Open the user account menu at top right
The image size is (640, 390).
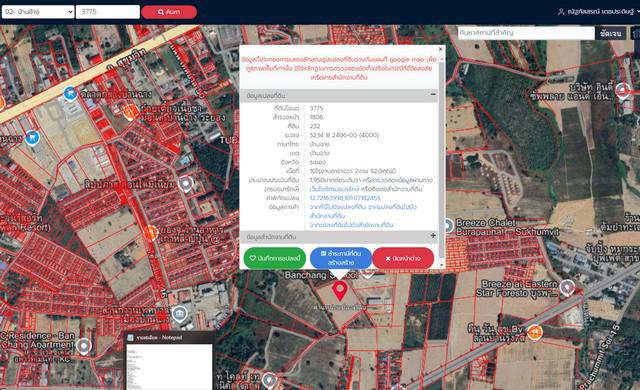click(598, 12)
